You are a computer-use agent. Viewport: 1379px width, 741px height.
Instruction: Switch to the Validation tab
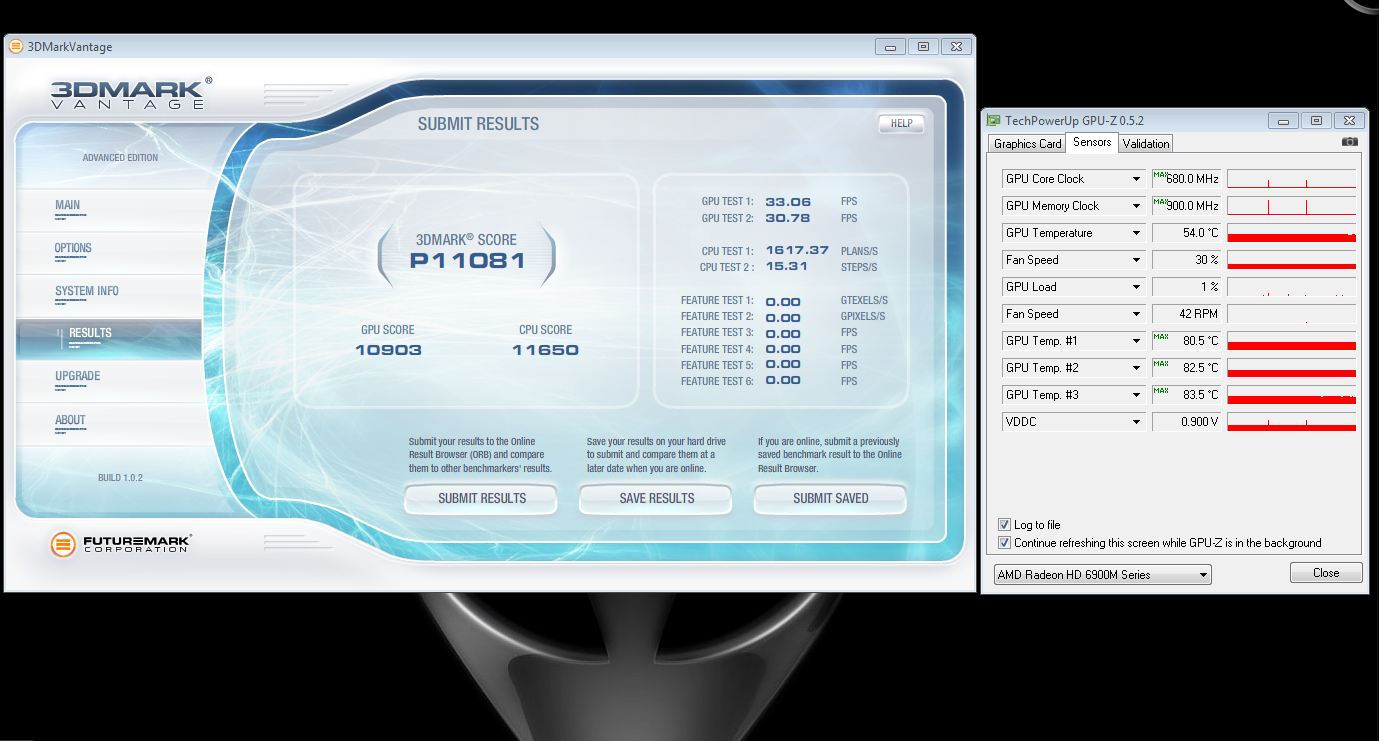point(1146,144)
